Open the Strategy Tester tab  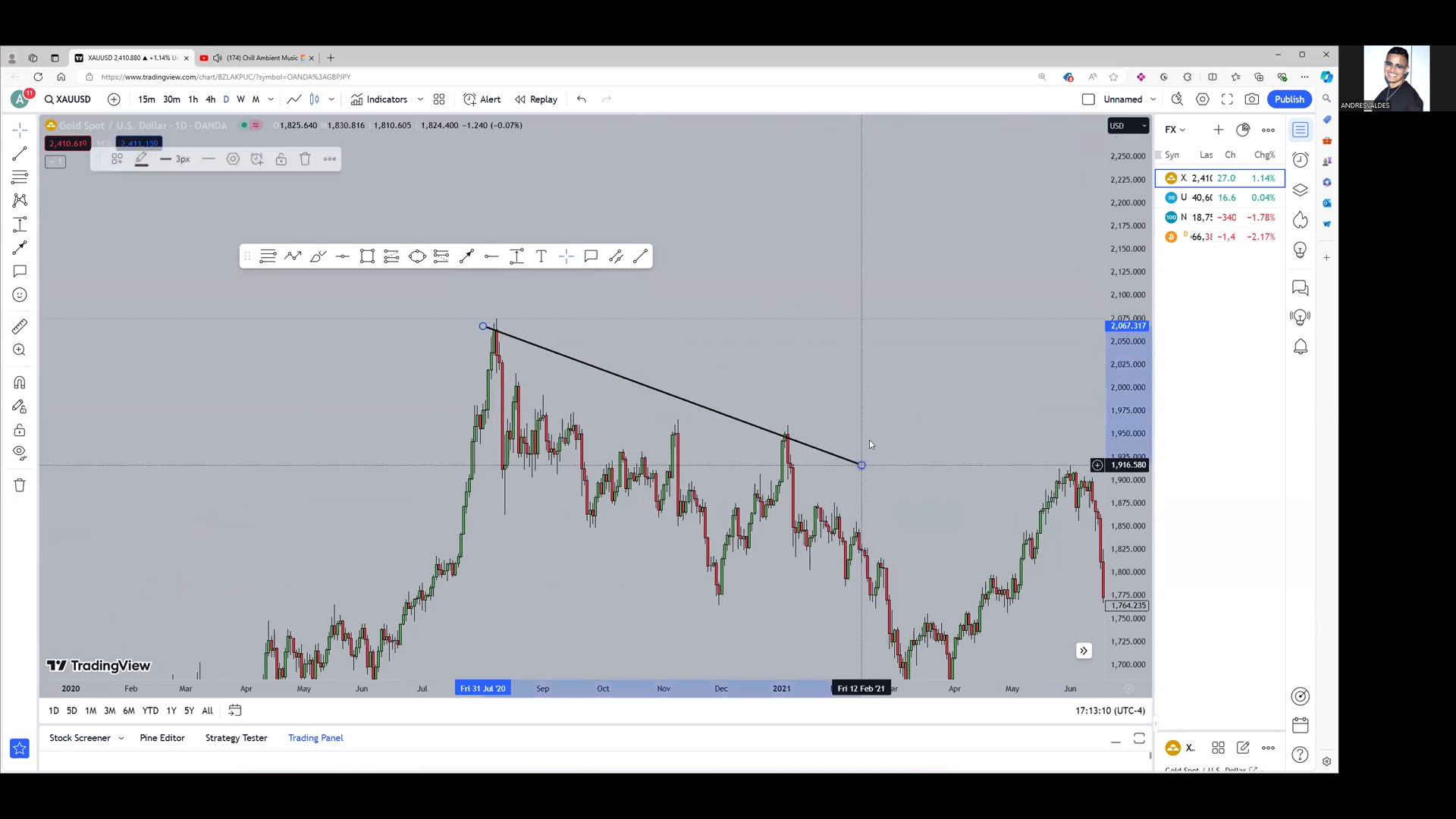(236, 738)
